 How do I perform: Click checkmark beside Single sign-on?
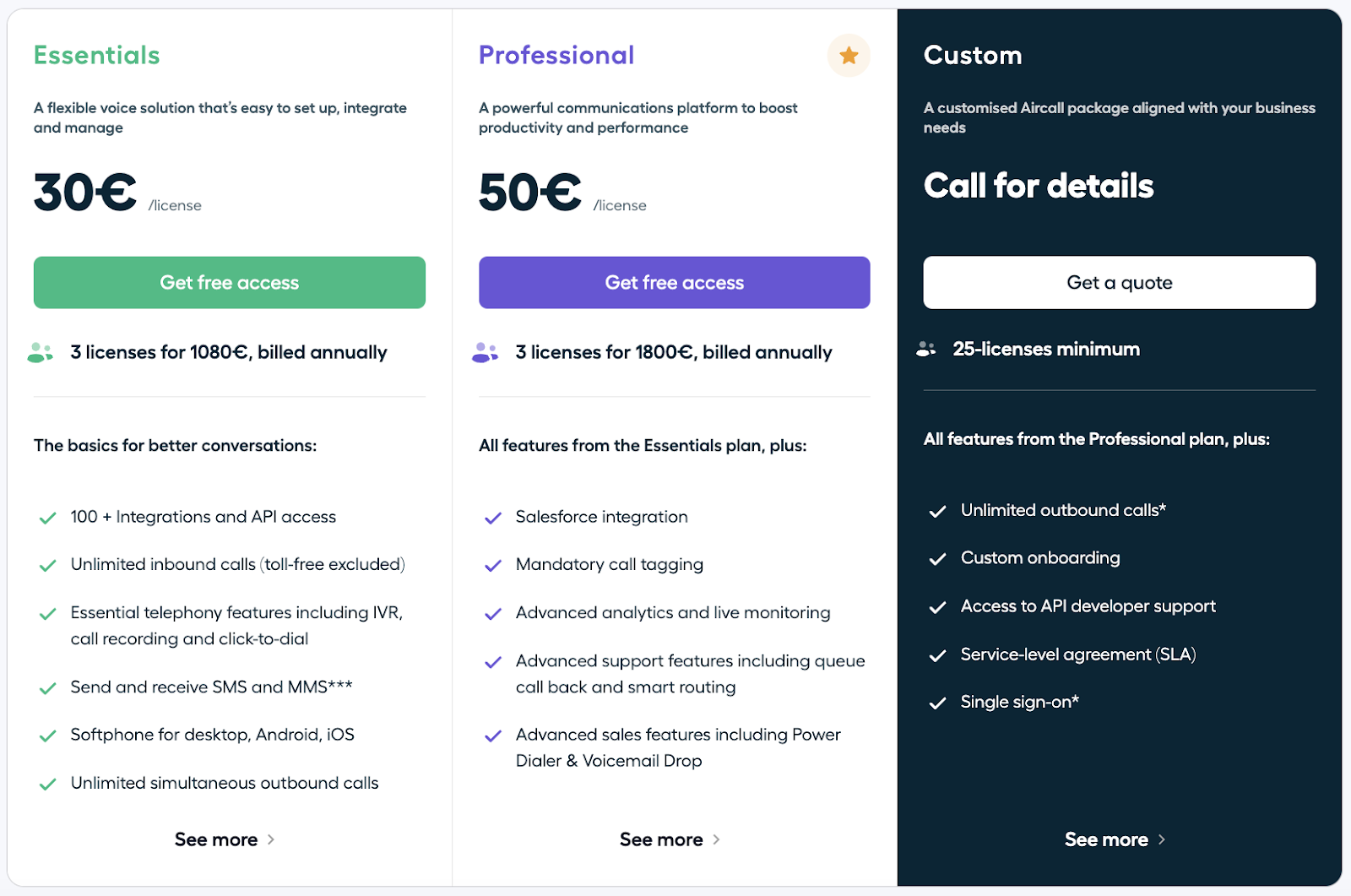click(x=937, y=703)
